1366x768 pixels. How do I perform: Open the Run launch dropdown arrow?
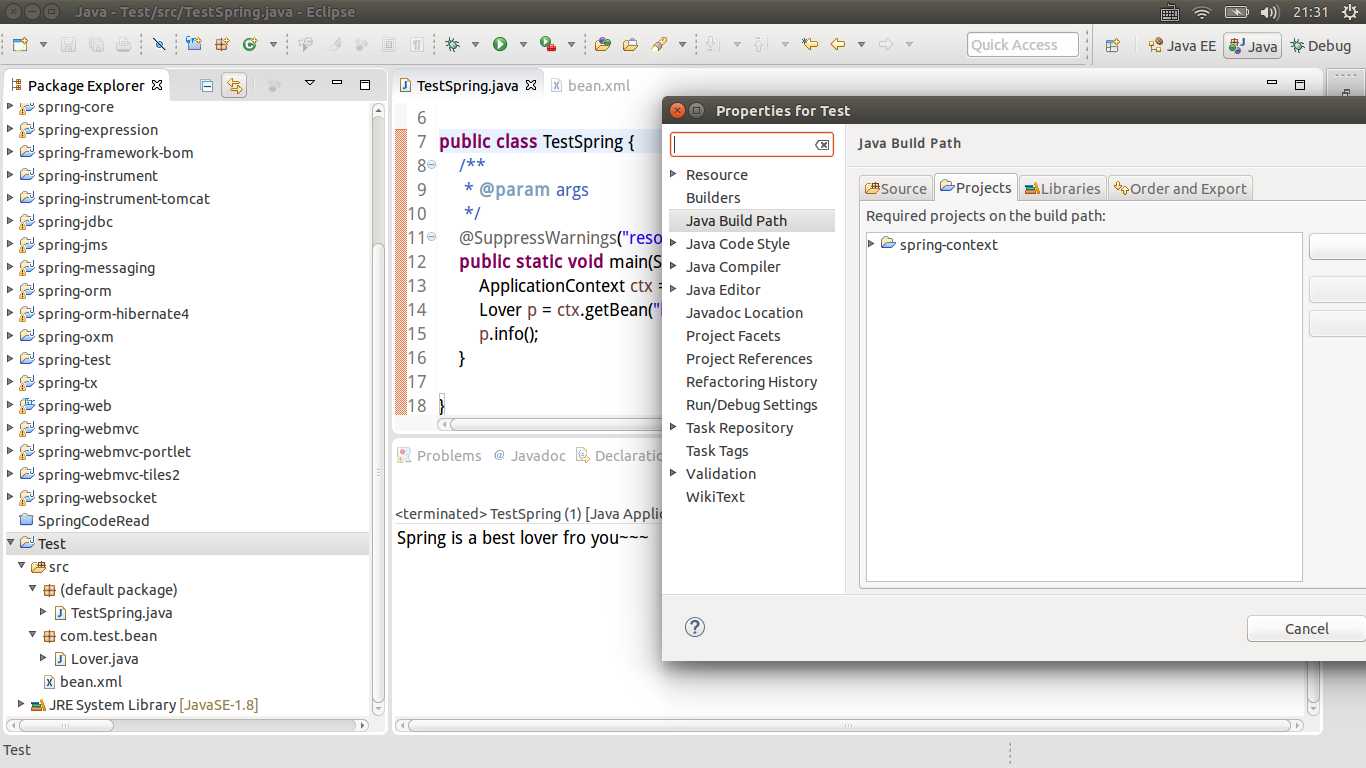(523, 44)
